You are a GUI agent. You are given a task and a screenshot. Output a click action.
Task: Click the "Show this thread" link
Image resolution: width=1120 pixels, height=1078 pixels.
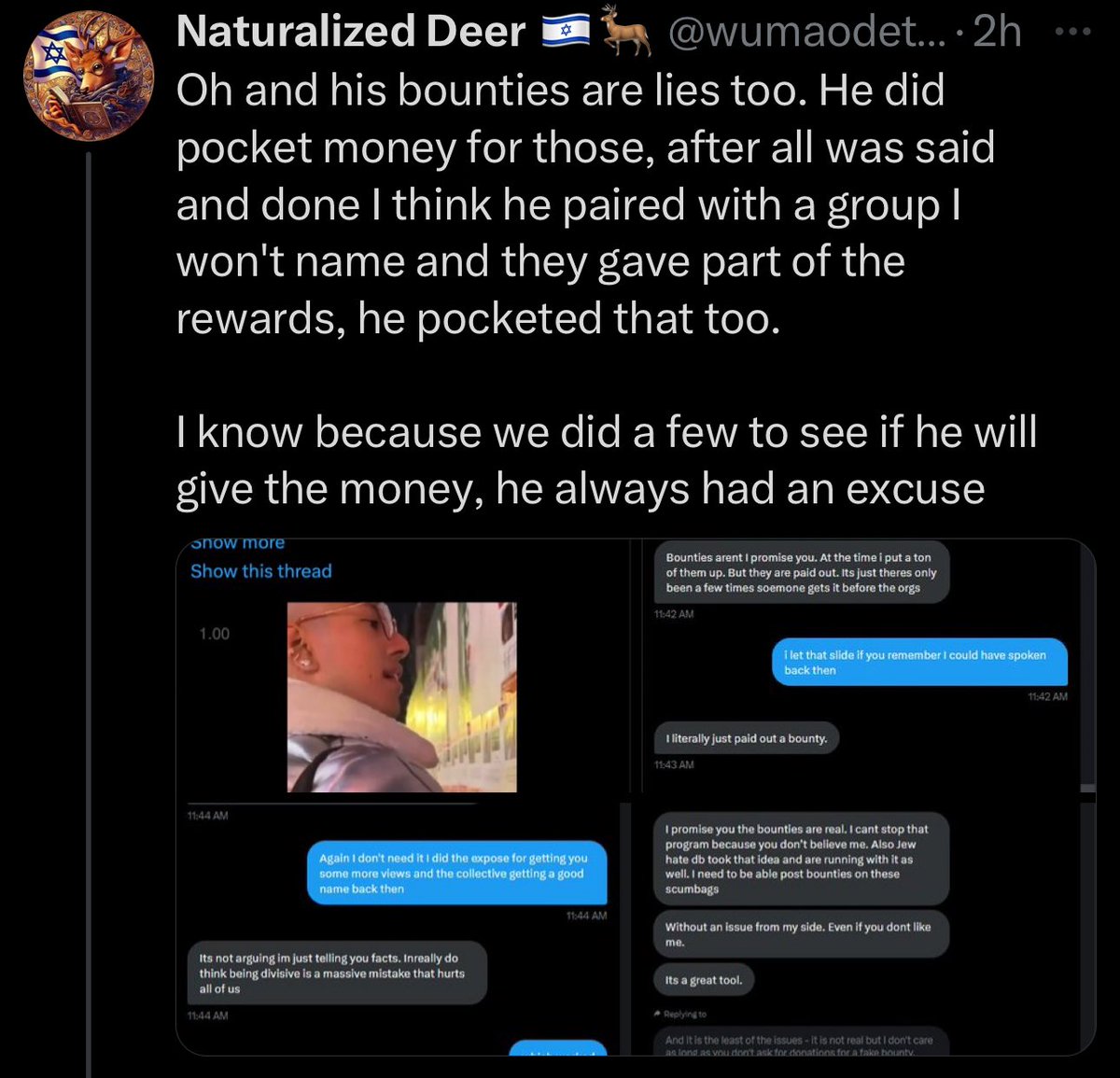point(261,571)
